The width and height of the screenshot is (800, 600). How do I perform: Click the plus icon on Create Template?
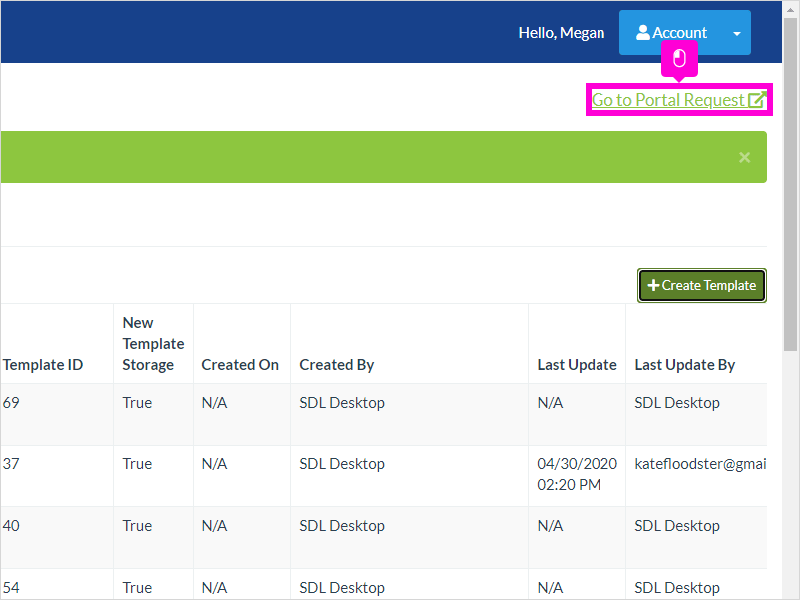tap(653, 285)
